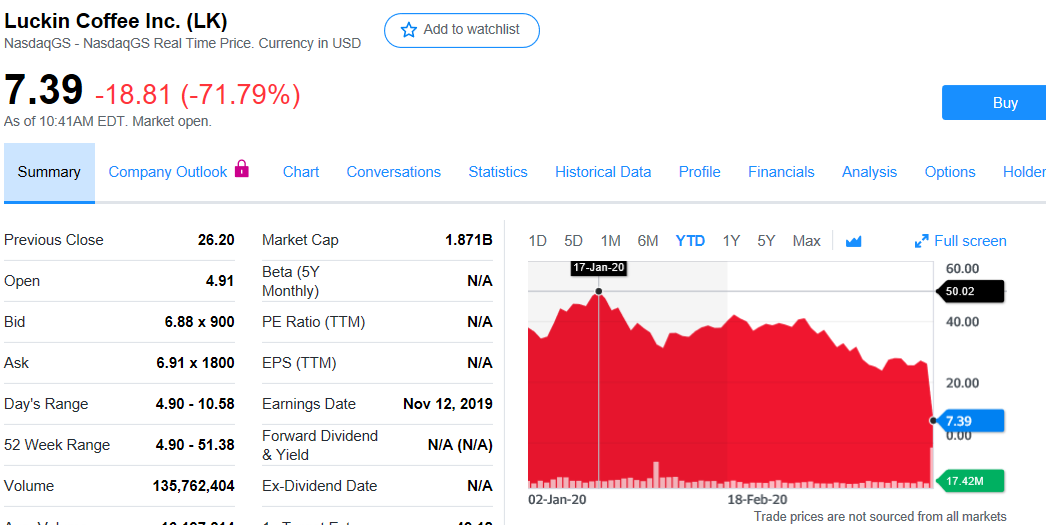
Task: Go to the Options tab
Action: pos(950,173)
